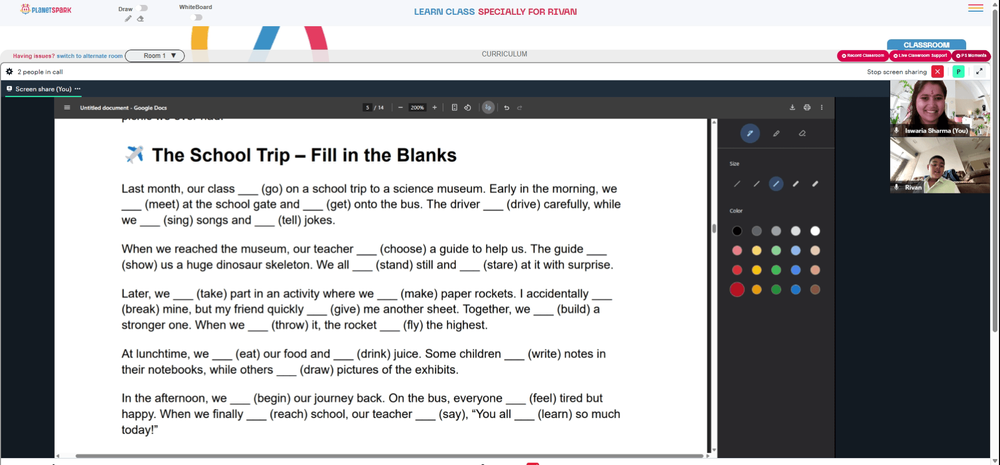Download the PDF document
This screenshot has height=465, width=1000.
click(792, 107)
